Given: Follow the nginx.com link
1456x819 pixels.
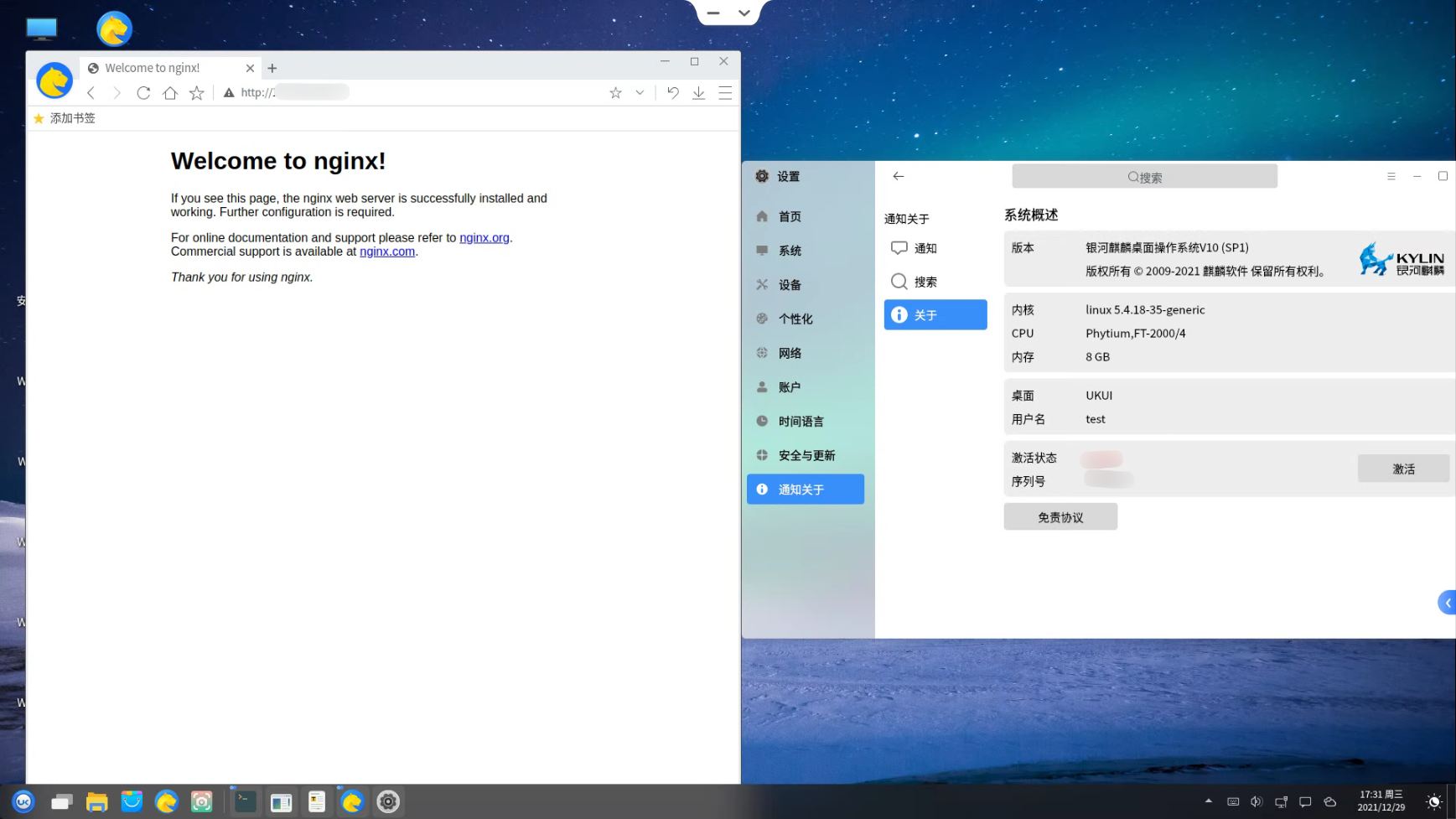Looking at the screenshot, I should [x=387, y=251].
